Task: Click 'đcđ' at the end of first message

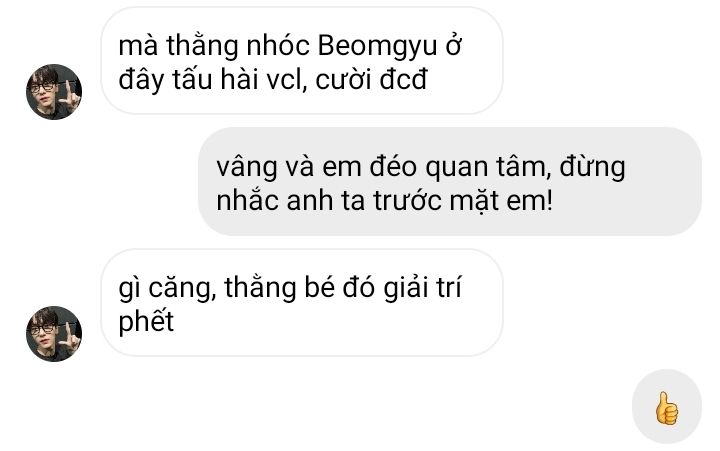Action: pyautogui.click(x=404, y=79)
